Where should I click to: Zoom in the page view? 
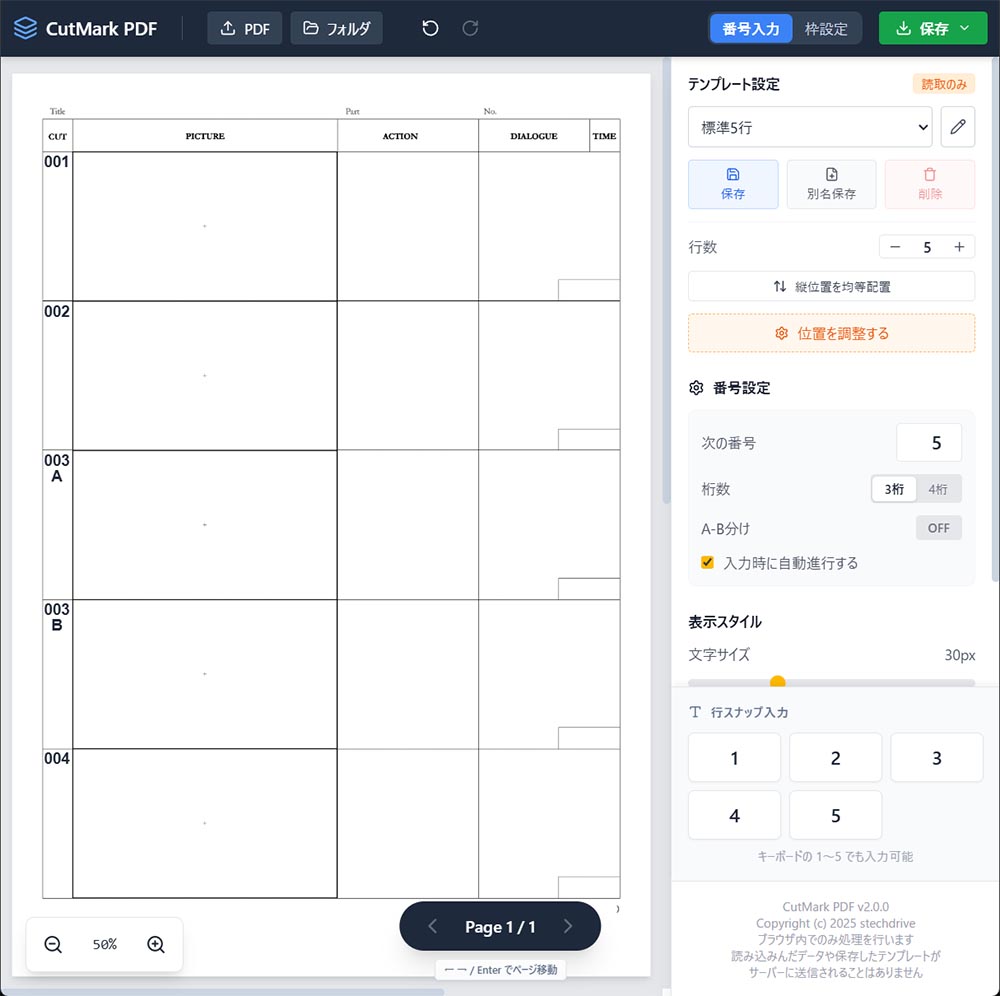pyautogui.click(x=156, y=944)
